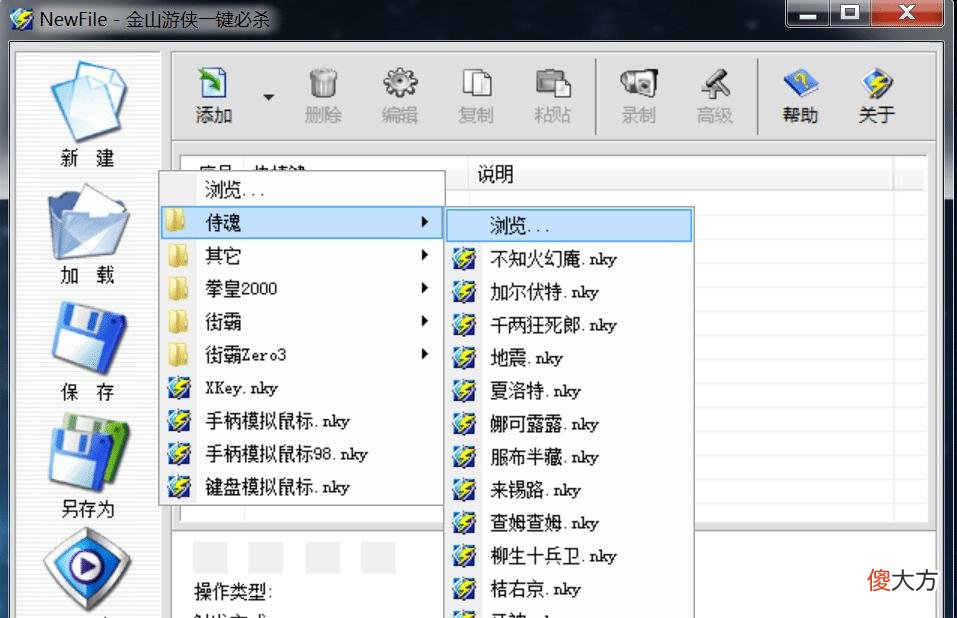Expand the 侍魂 folder submenu
The height and width of the screenshot is (618, 957).
point(302,222)
